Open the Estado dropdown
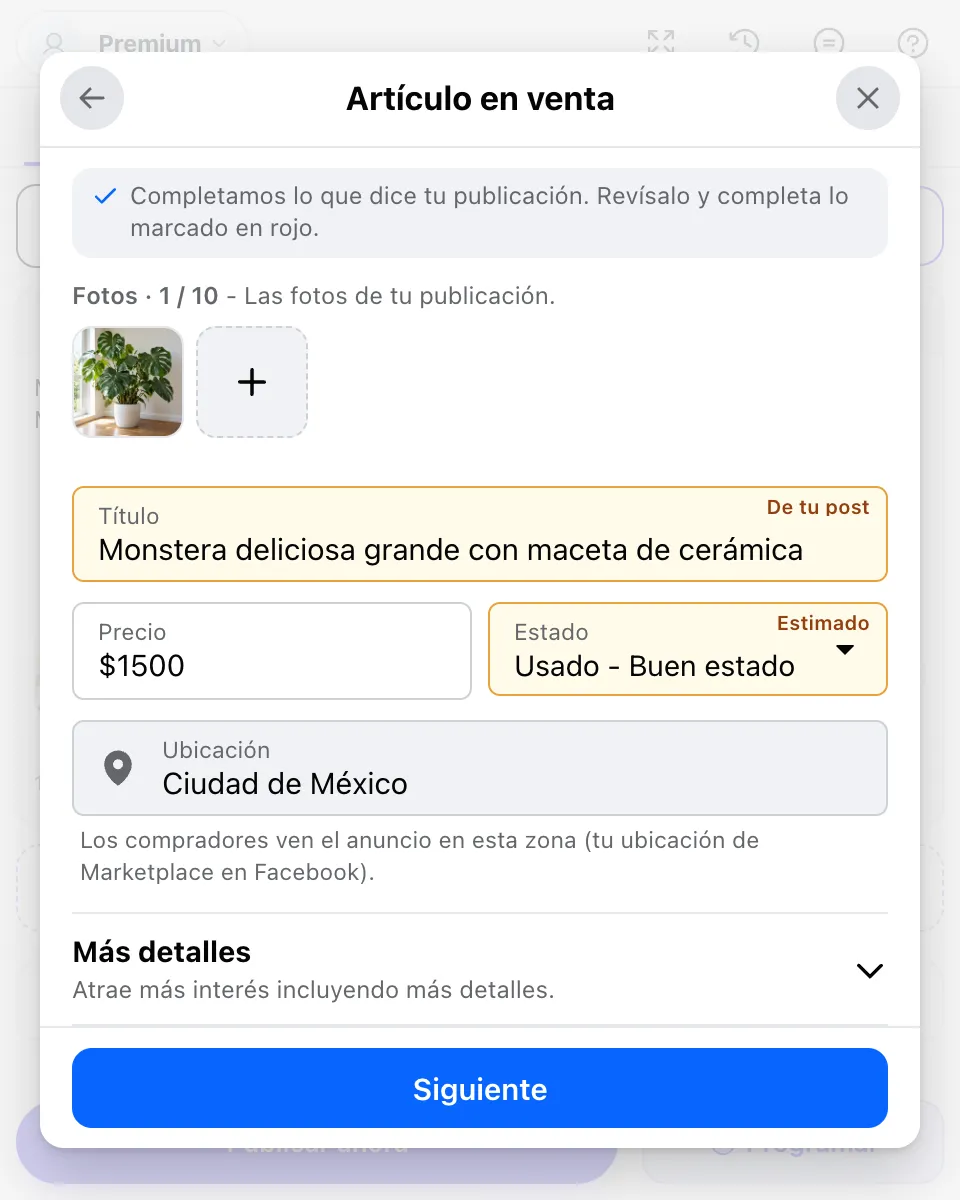The height and width of the screenshot is (1200, 960). point(688,649)
